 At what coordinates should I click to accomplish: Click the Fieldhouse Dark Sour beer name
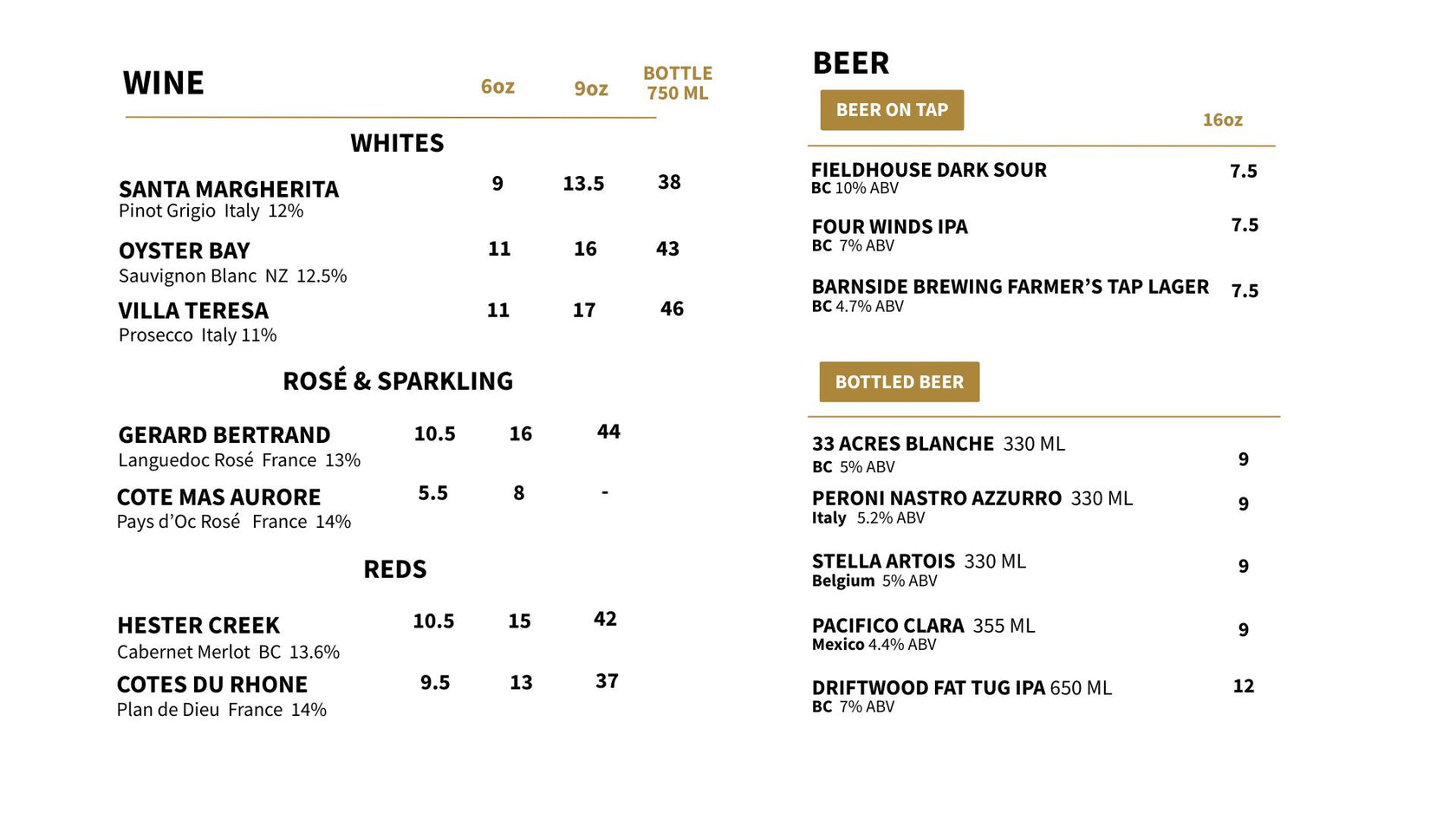click(928, 170)
